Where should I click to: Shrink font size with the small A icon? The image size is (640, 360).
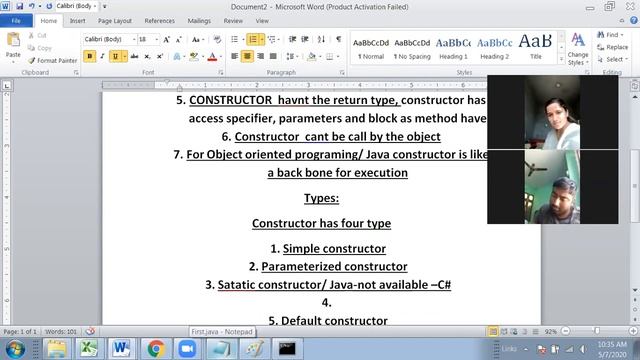tap(178, 40)
